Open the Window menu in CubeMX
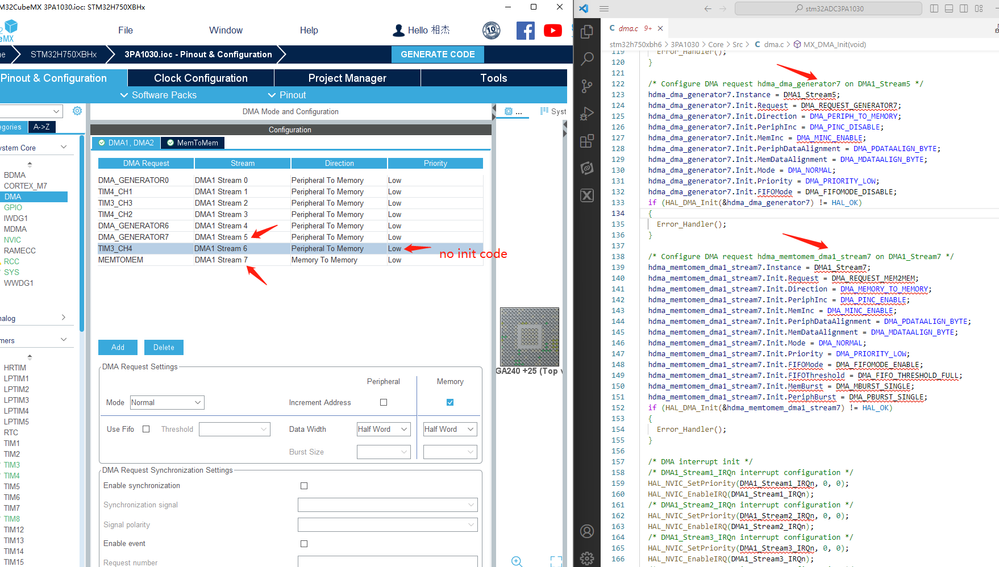This screenshot has height=567, width=999. (226, 30)
